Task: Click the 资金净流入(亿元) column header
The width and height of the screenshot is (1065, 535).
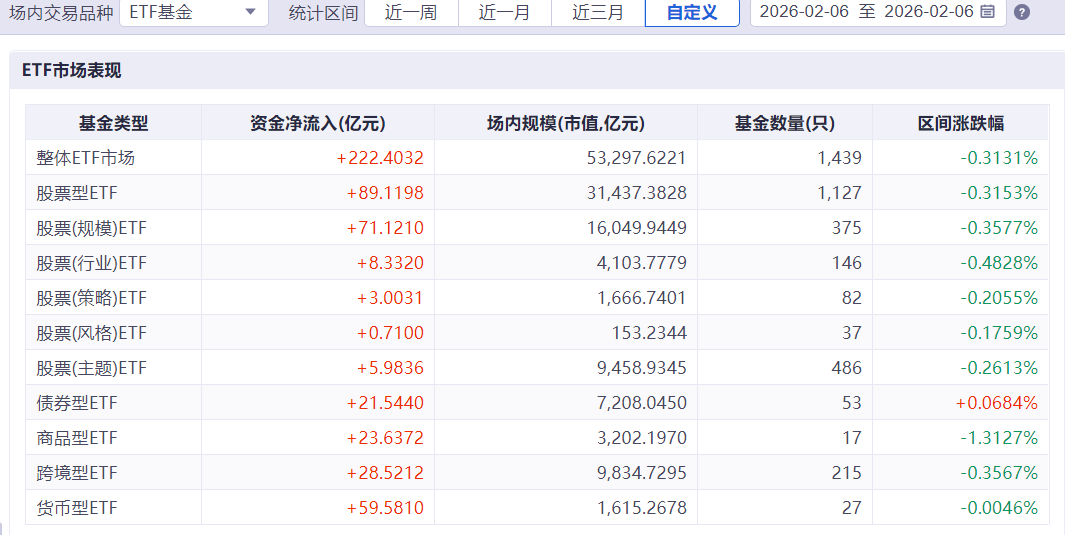Action: pos(318,123)
